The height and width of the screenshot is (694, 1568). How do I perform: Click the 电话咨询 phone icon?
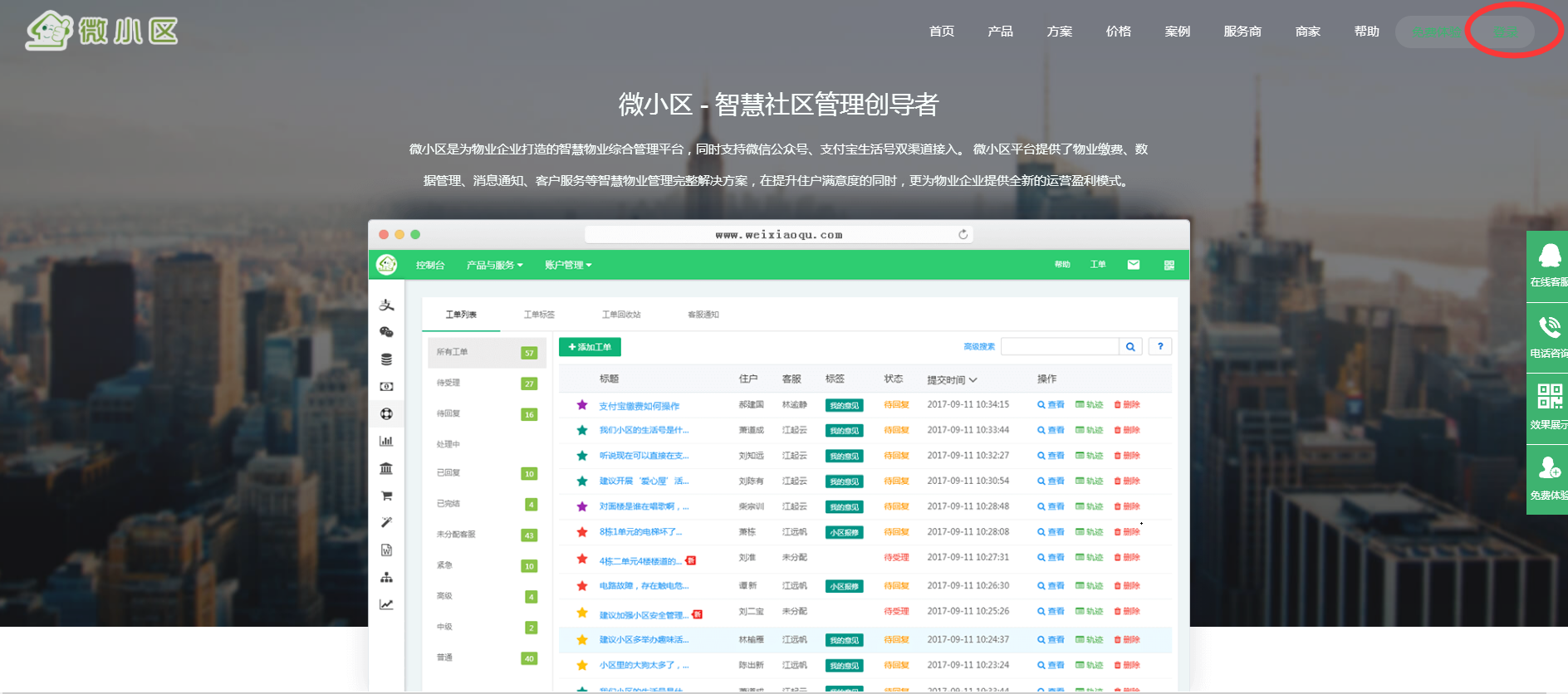click(1549, 326)
